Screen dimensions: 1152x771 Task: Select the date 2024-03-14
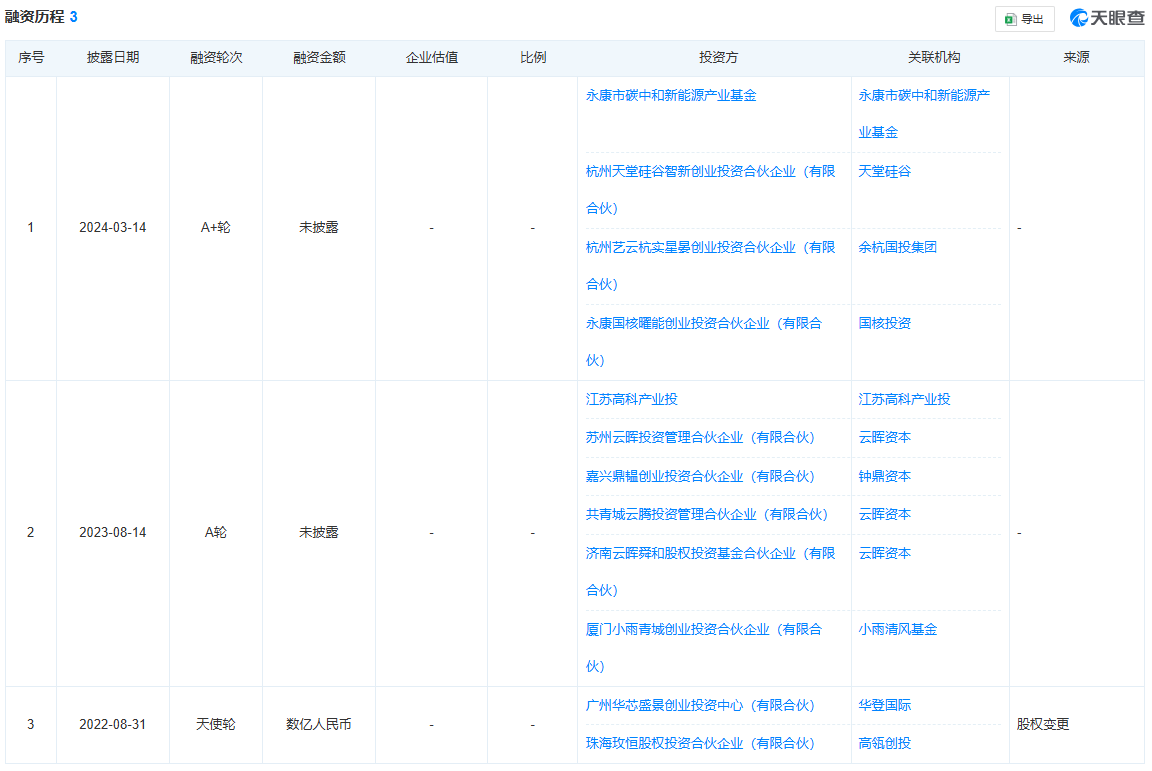(x=112, y=228)
